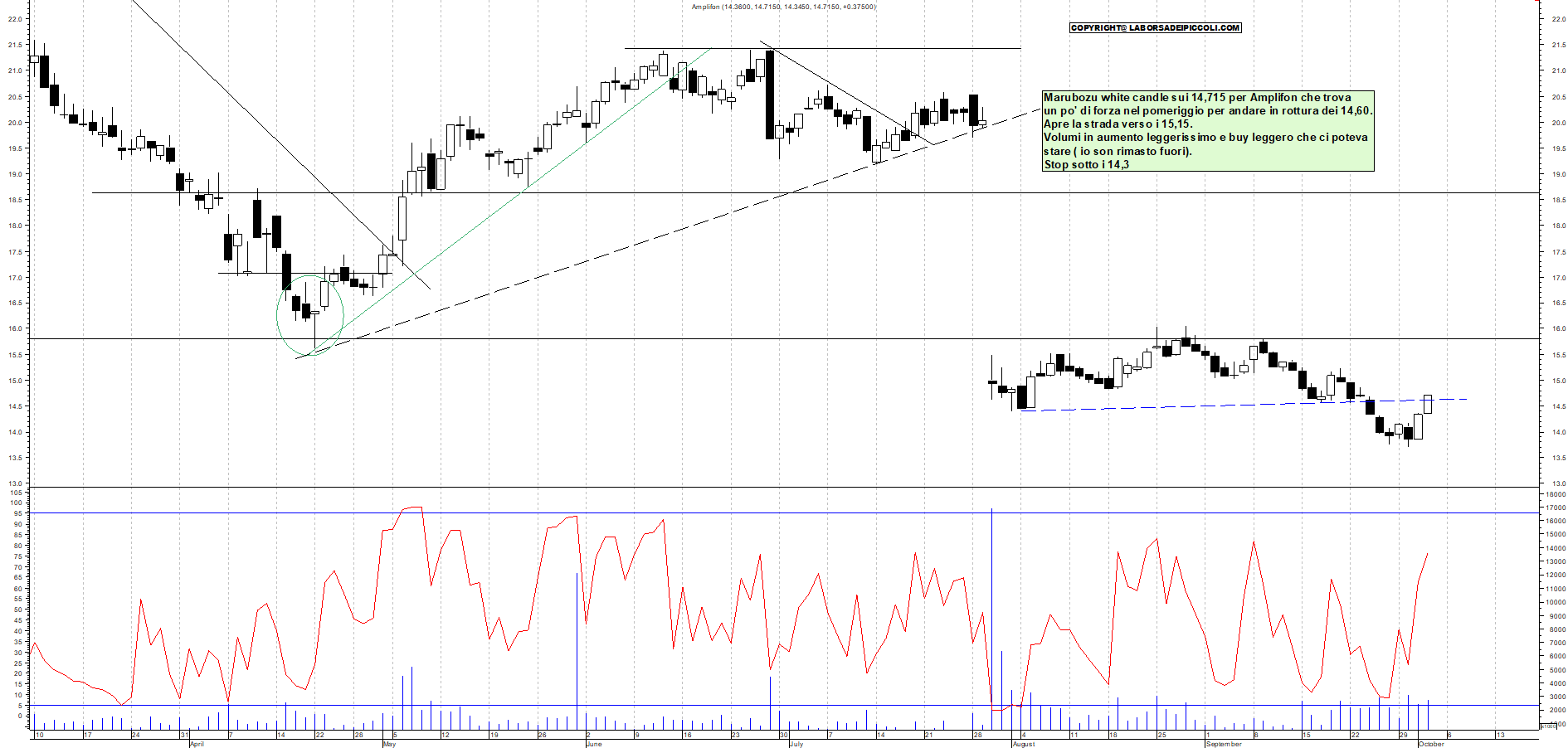This screenshot has height=748, width=1568.
Task: Select the August label on the date axis
Action: click(1024, 744)
